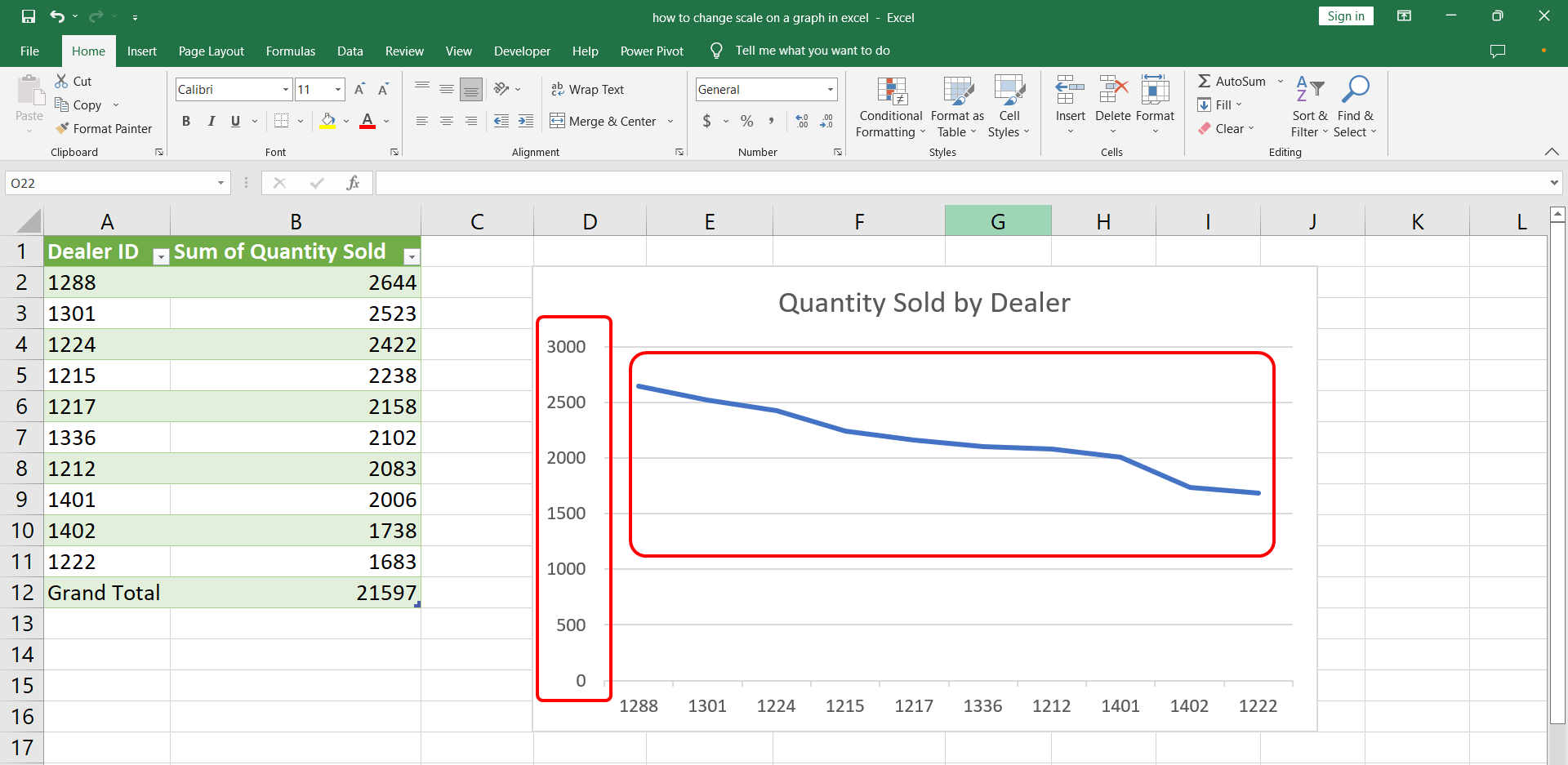Image resolution: width=1568 pixels, height=765 pixels.
Task: Toggle Bold formatting
Action: (x=186, y=121)
